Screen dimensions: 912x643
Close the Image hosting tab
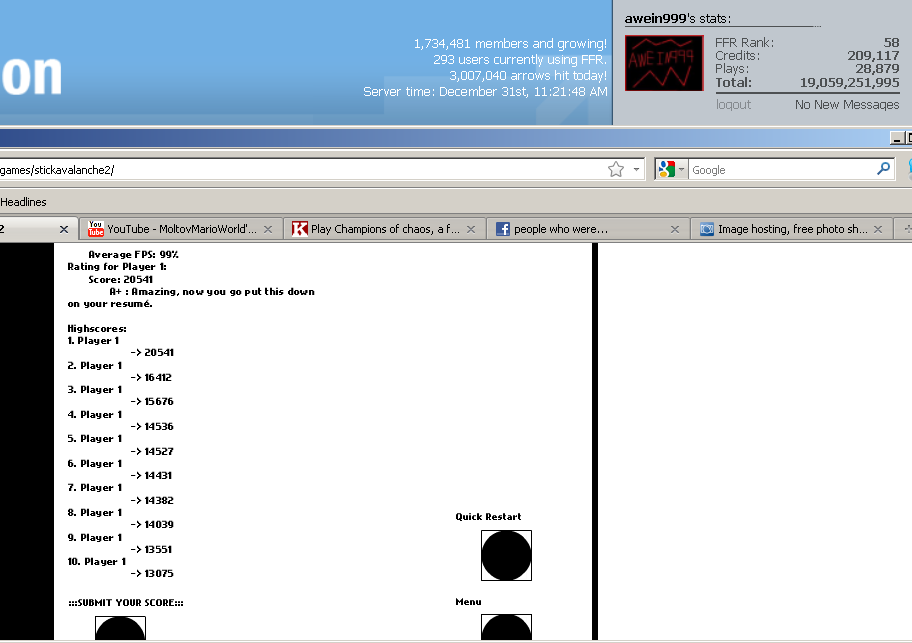[877, 229]
